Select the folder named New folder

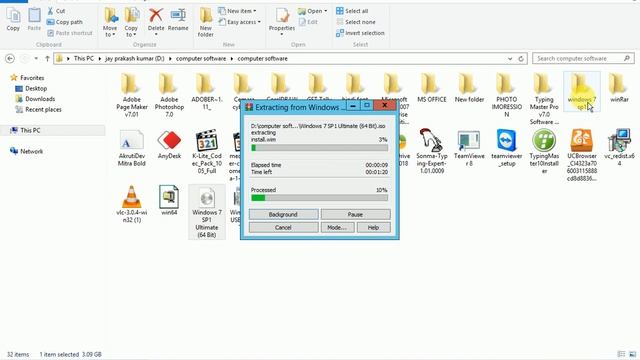tap(469, 88)
